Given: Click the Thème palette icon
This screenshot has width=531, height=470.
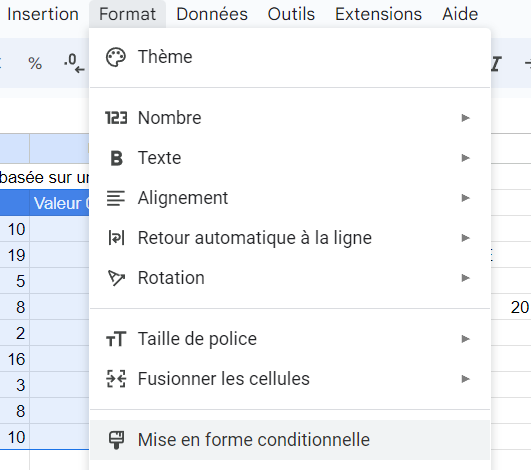Looking at the screenshot, I should [116, 57].
